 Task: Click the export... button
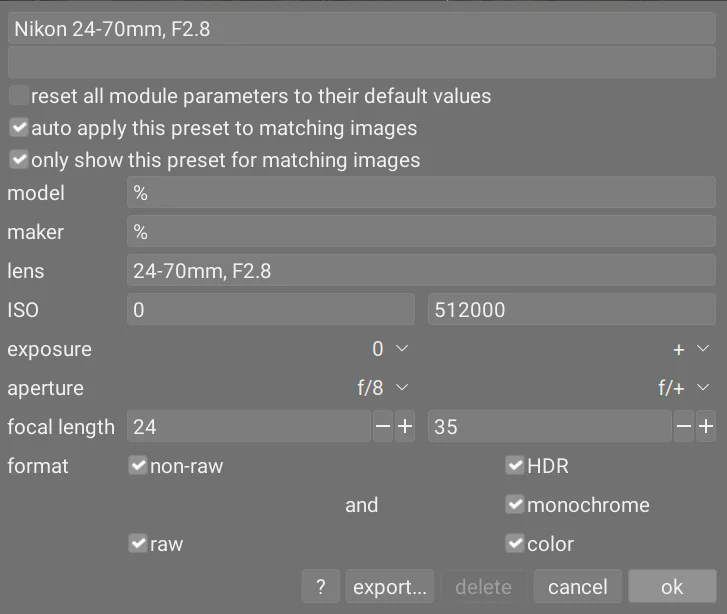coord(389,587)
